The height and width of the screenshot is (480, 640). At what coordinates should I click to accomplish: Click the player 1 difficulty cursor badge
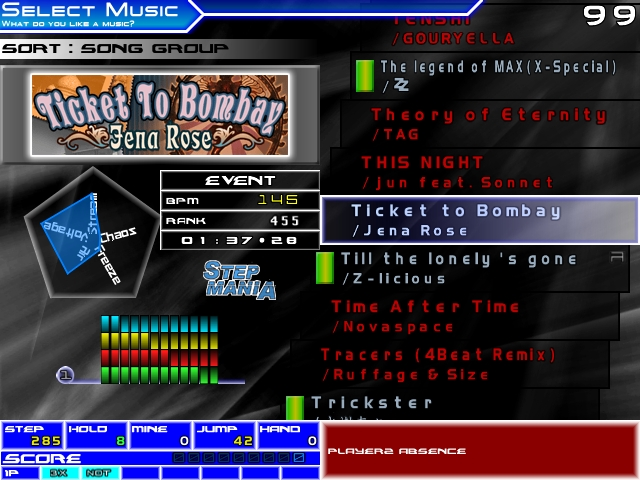[x=65, y=375]
